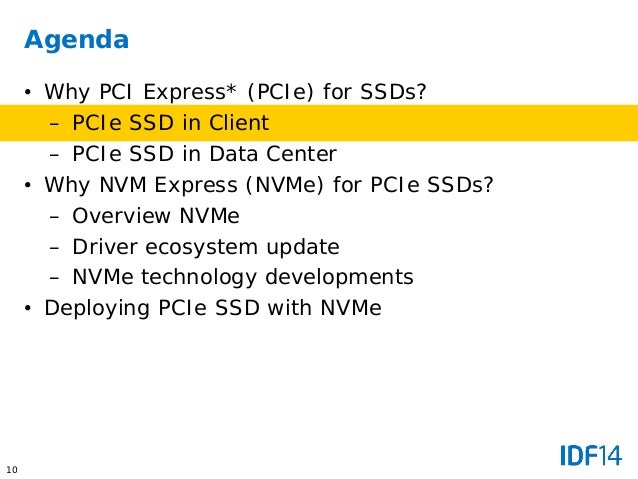
Task: Click slide number 10
Action: [12, 470]
